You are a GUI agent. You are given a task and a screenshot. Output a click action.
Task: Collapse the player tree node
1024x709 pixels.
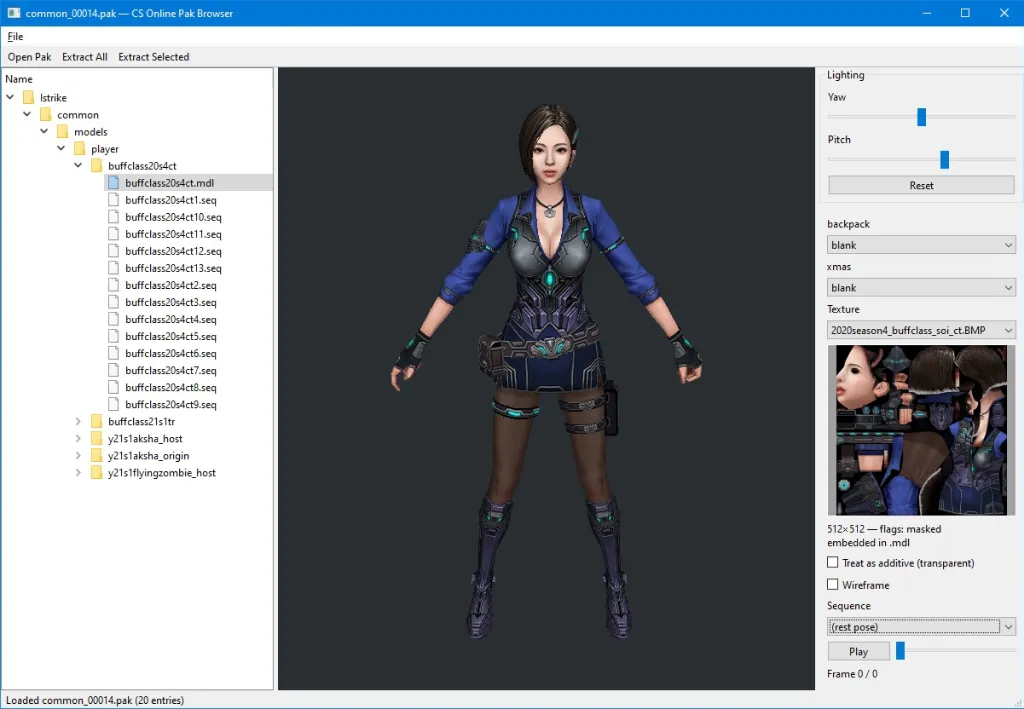[61, 148]
